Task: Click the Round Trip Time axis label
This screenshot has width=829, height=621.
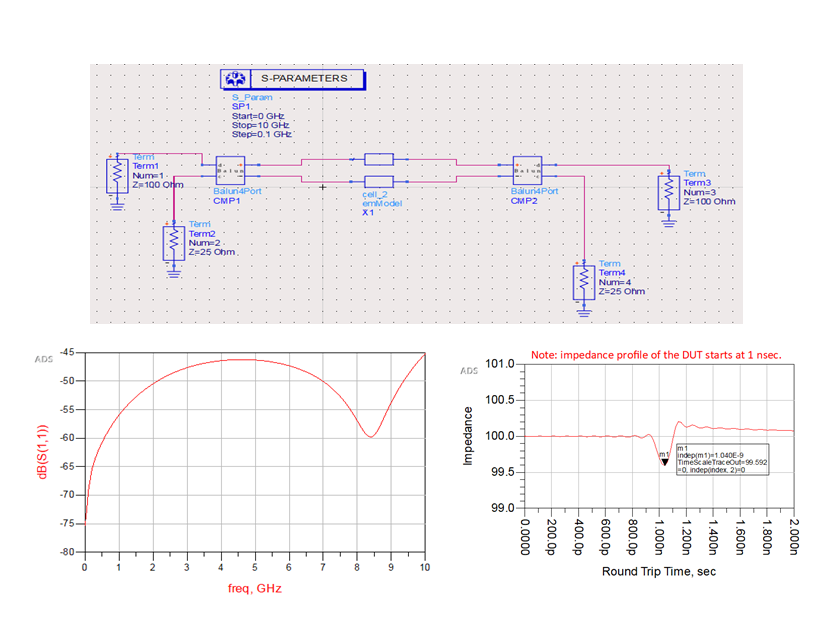Action: tap(659, 571)
